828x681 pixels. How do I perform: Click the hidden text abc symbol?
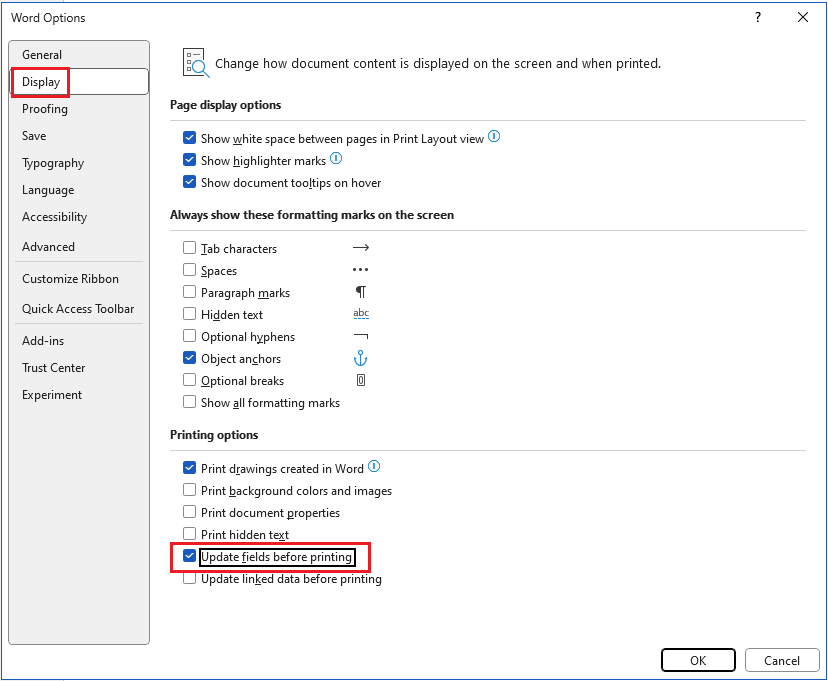point(361,314)
